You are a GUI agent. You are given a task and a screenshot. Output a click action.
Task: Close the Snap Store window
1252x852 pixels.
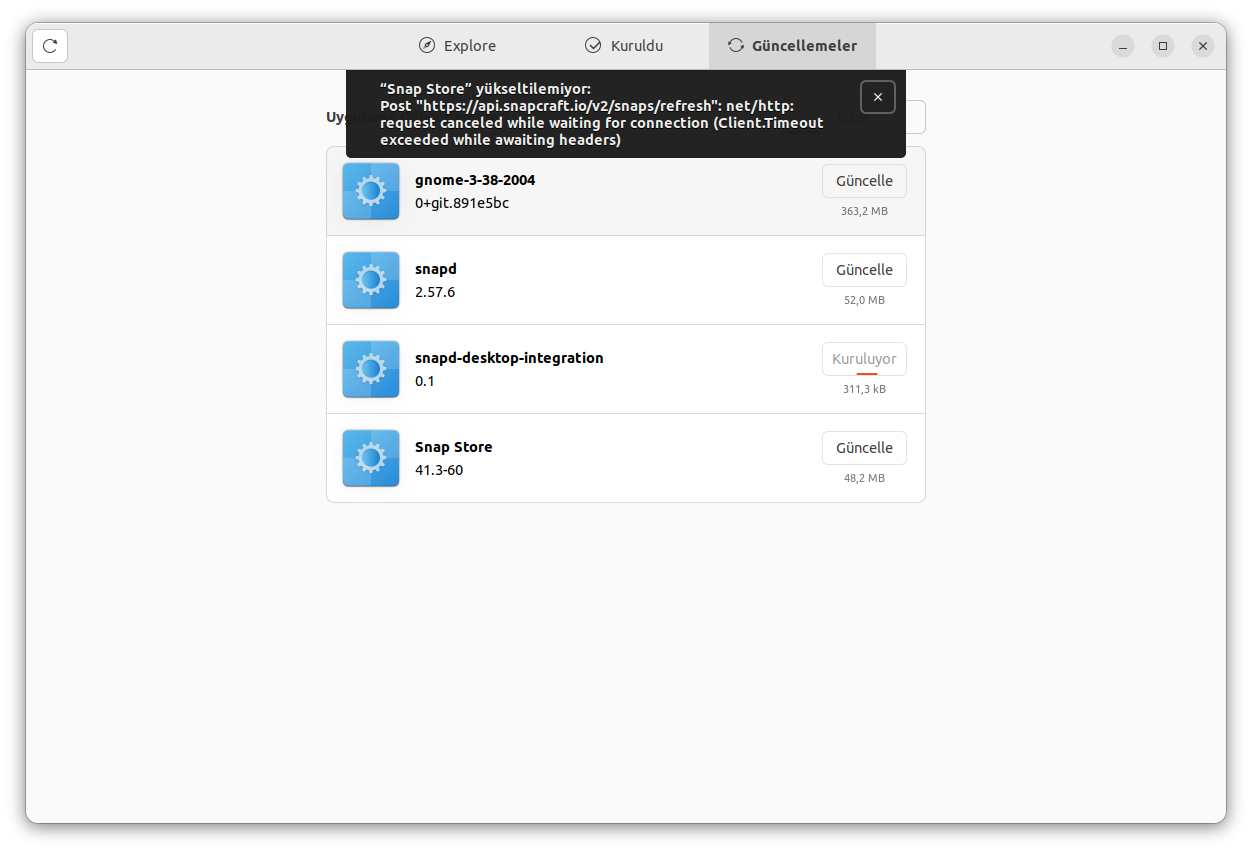(x=1203, y=46)
